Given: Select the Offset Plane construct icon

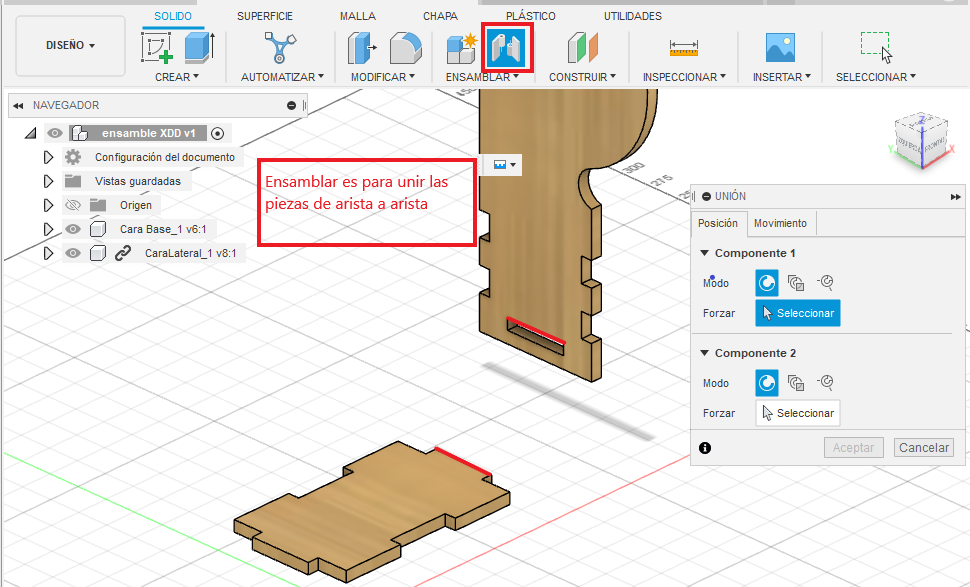Looking at the screenshot, I should (x=583, y=48).
